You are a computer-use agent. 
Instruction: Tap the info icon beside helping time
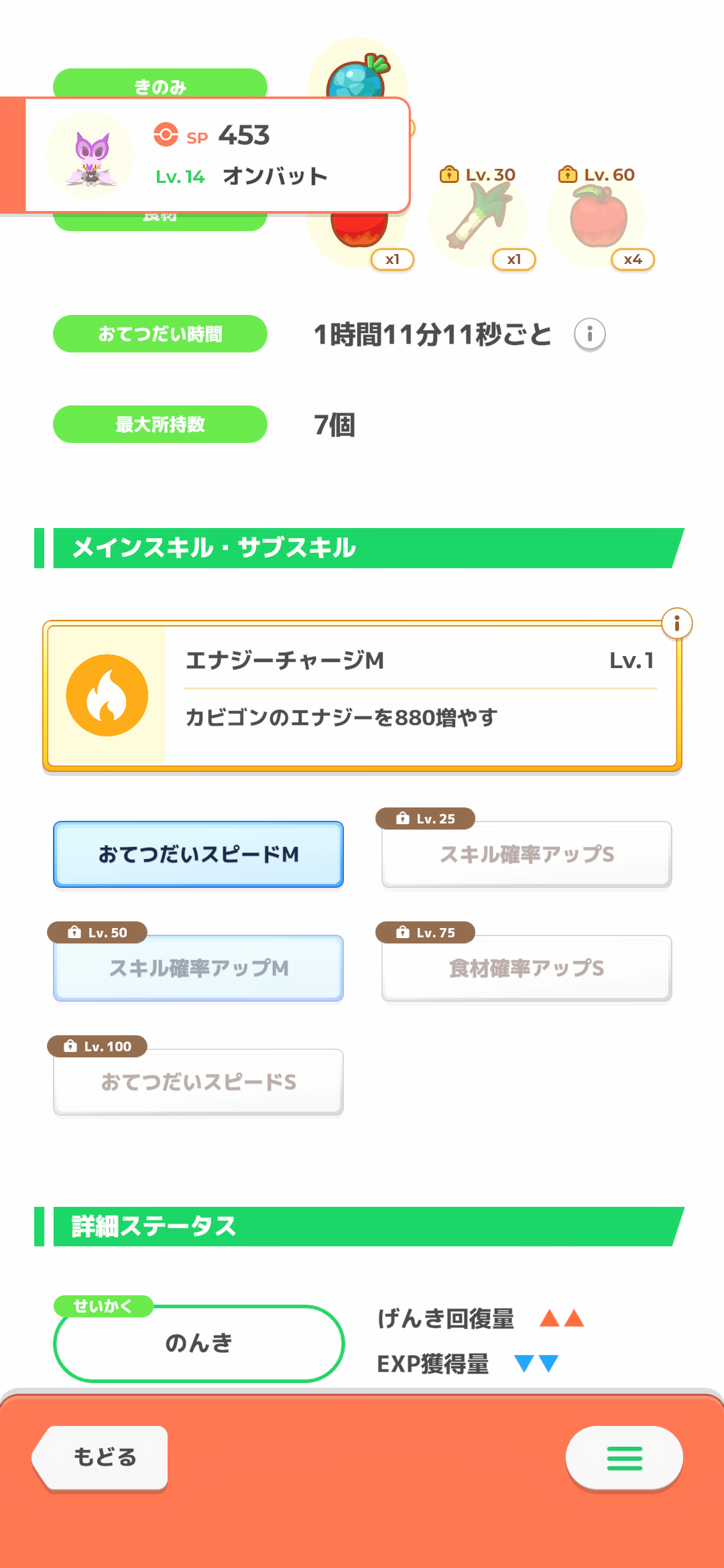[589, 334]
